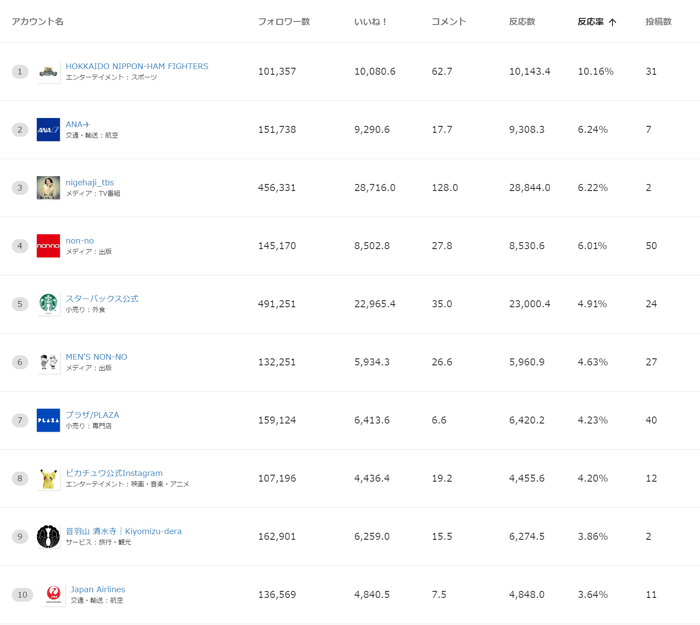The image size is (700, 625).
Task: Open the Japan Airlines account link
Action: coord(98,589)
